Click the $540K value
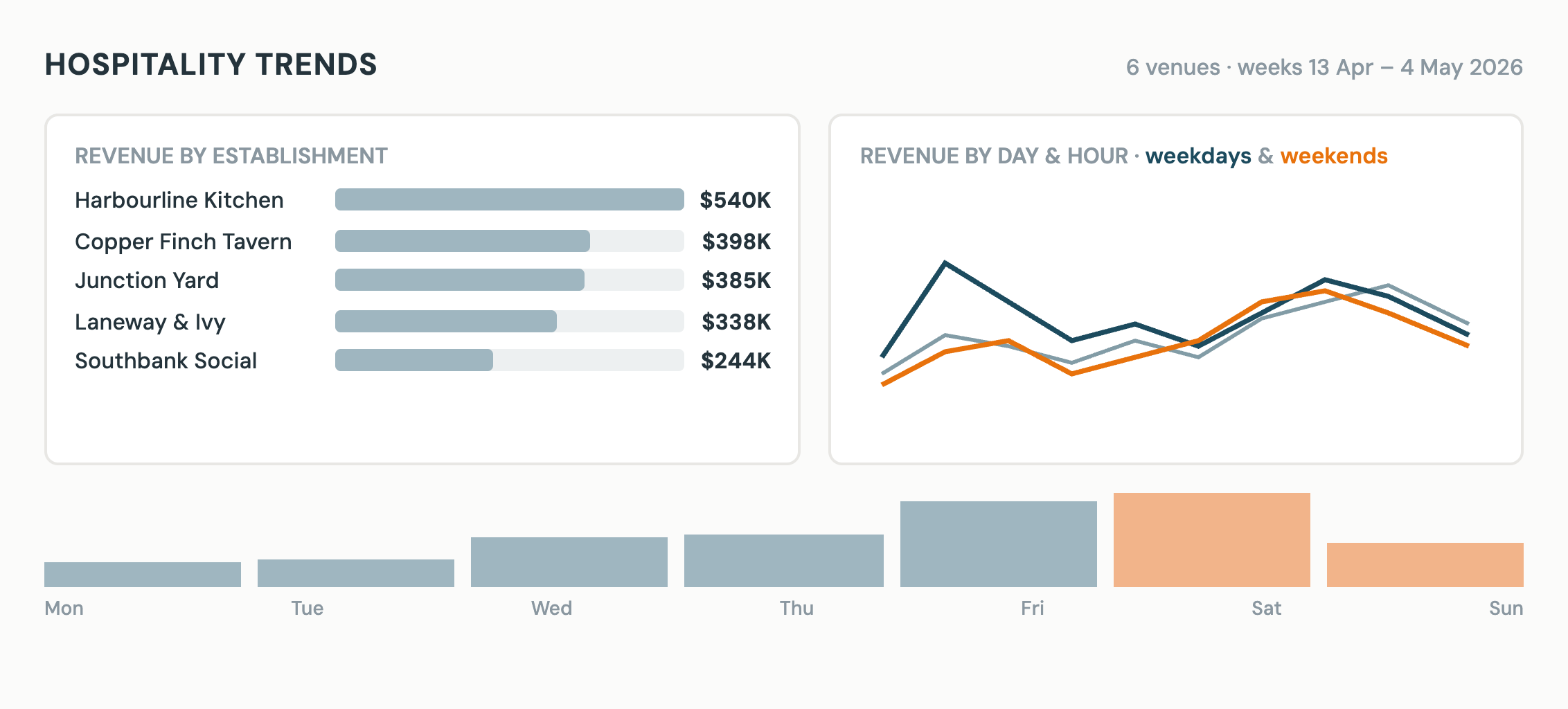The height and width of the screenshot is (709, 1568). (x=736, y=200)
